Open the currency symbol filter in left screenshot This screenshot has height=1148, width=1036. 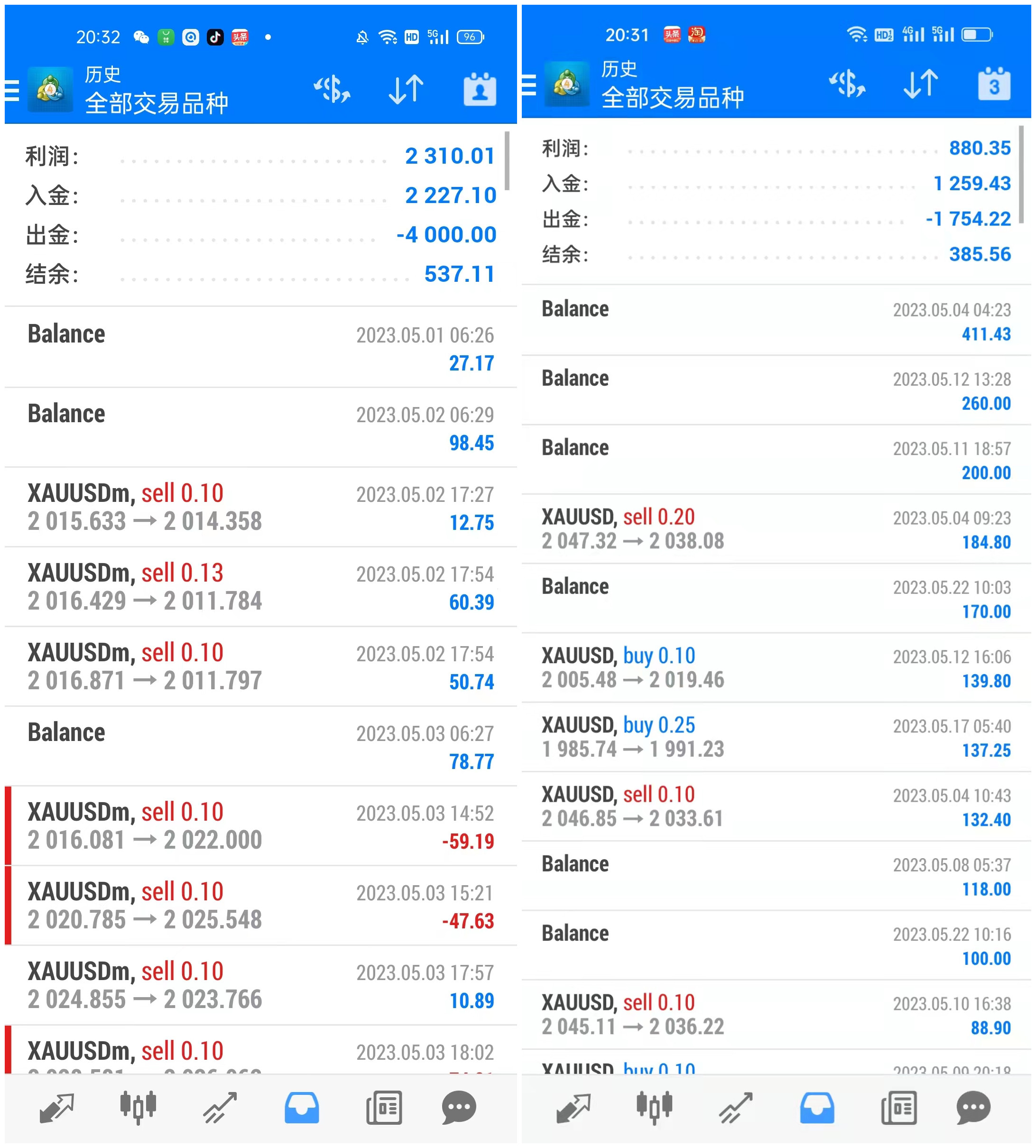tap(332, 89)
